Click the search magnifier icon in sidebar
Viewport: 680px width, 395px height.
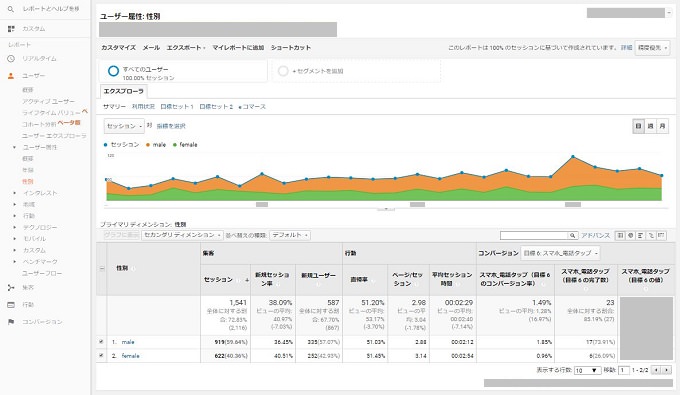pos(11,9)
